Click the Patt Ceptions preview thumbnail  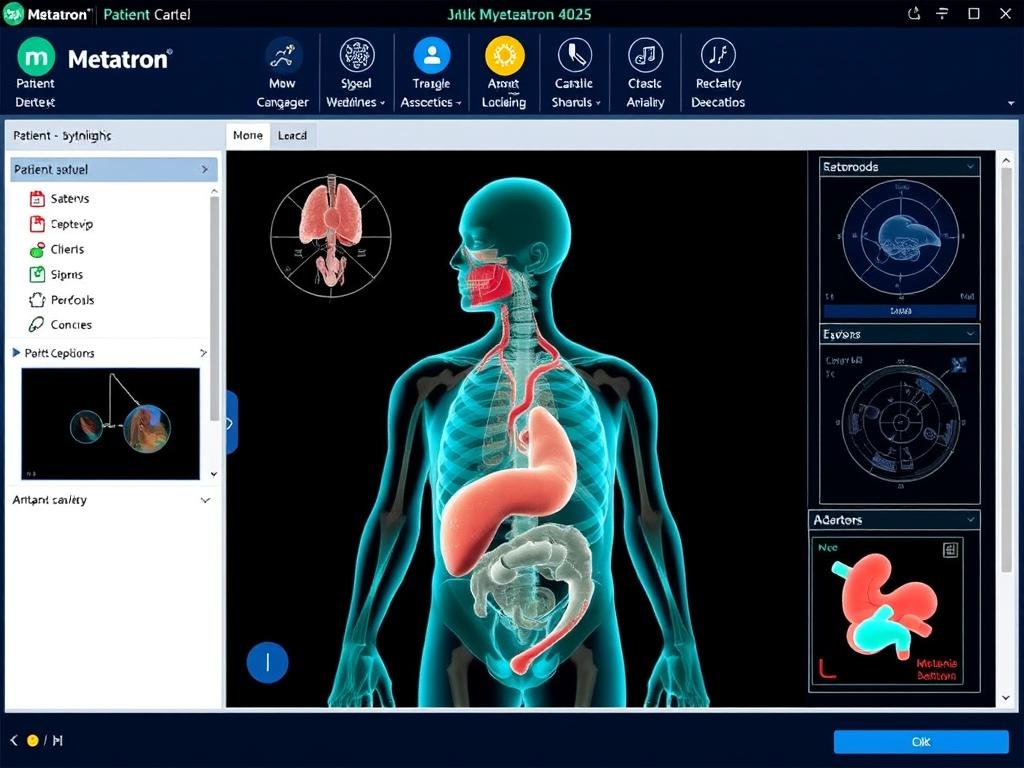click(x=110, y=423)
